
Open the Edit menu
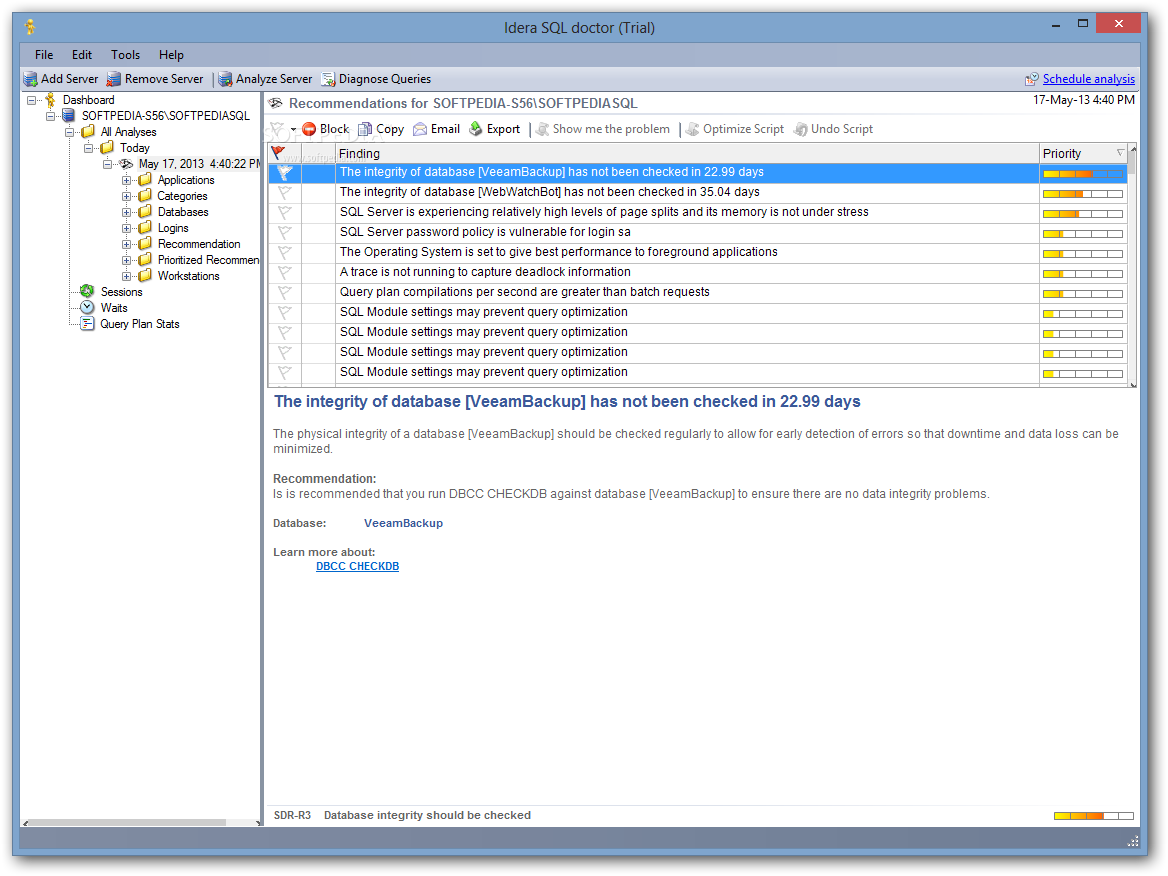click(x=82, y=54)
